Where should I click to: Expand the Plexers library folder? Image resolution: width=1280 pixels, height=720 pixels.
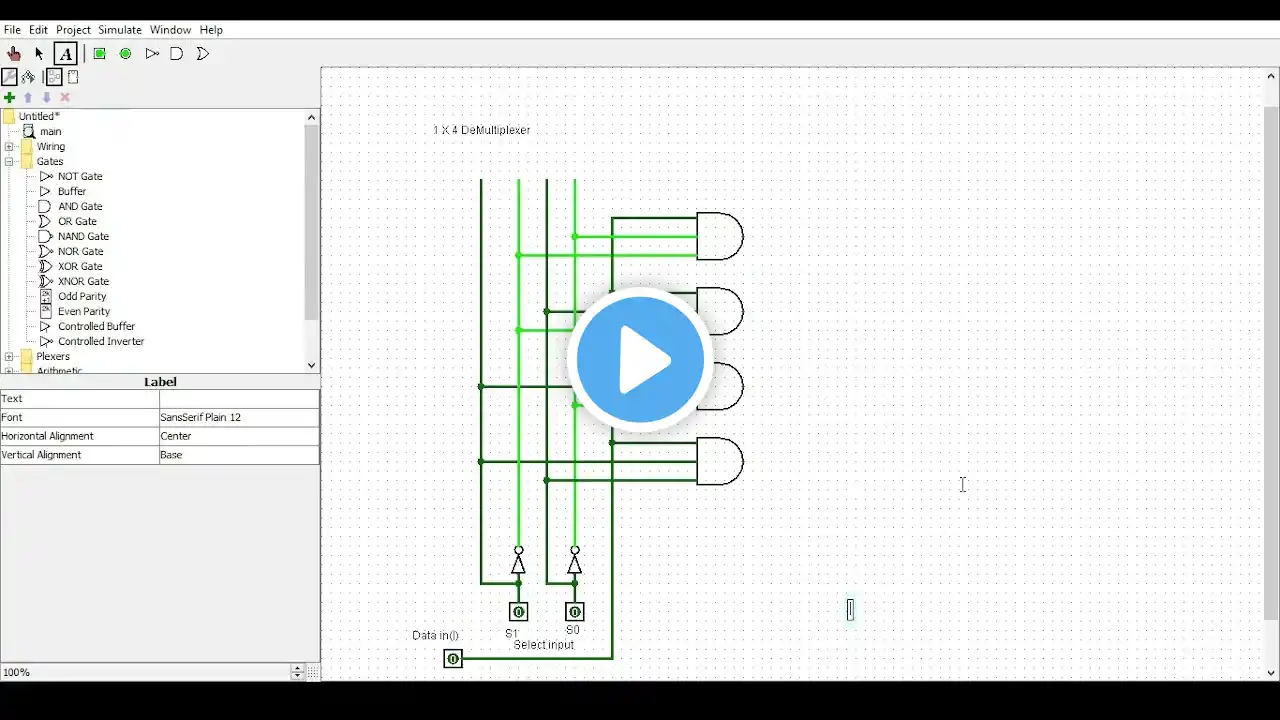[9, 356]
